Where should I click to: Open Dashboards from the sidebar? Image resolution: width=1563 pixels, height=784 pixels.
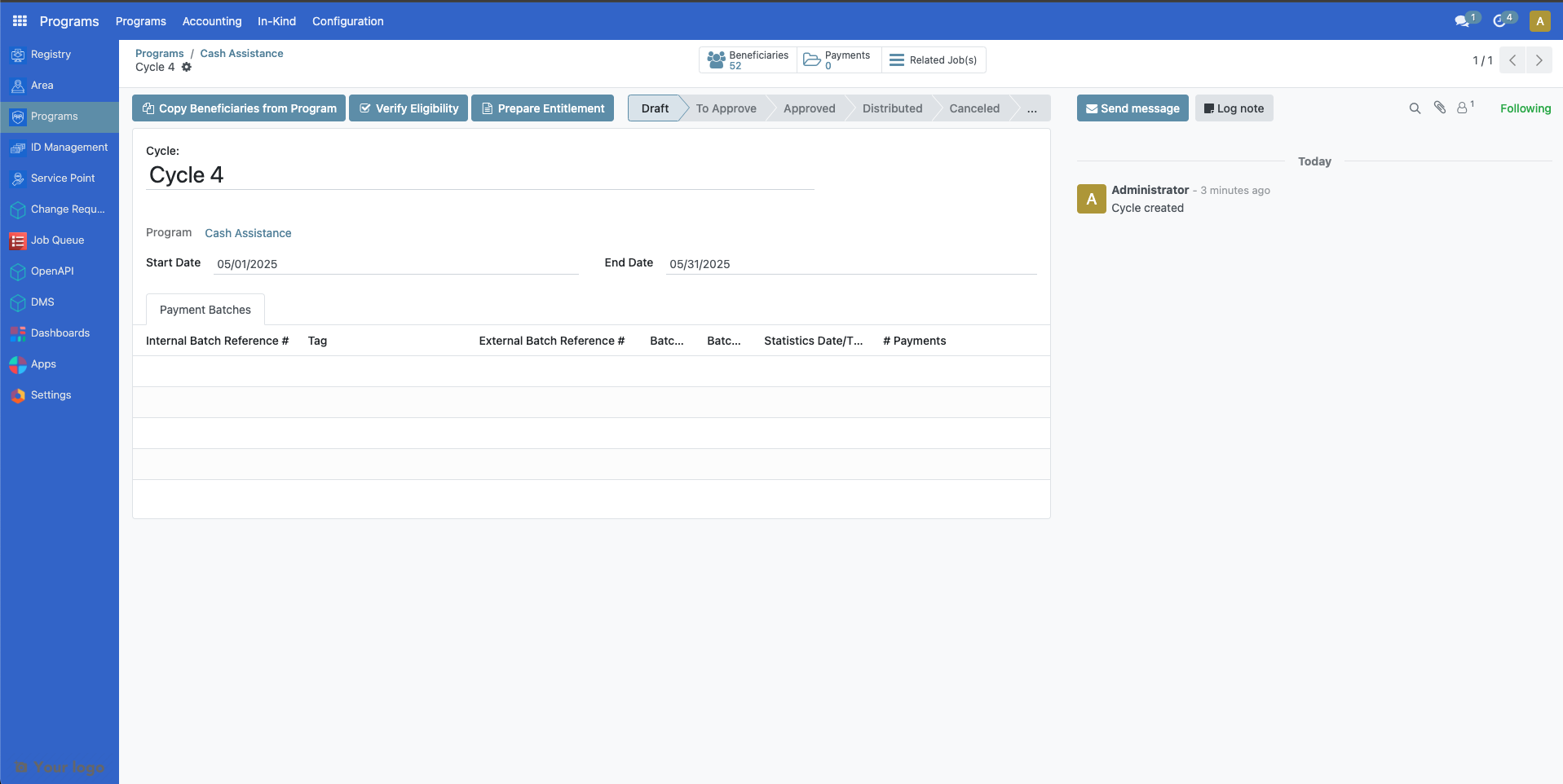click(x=60, y=333)
